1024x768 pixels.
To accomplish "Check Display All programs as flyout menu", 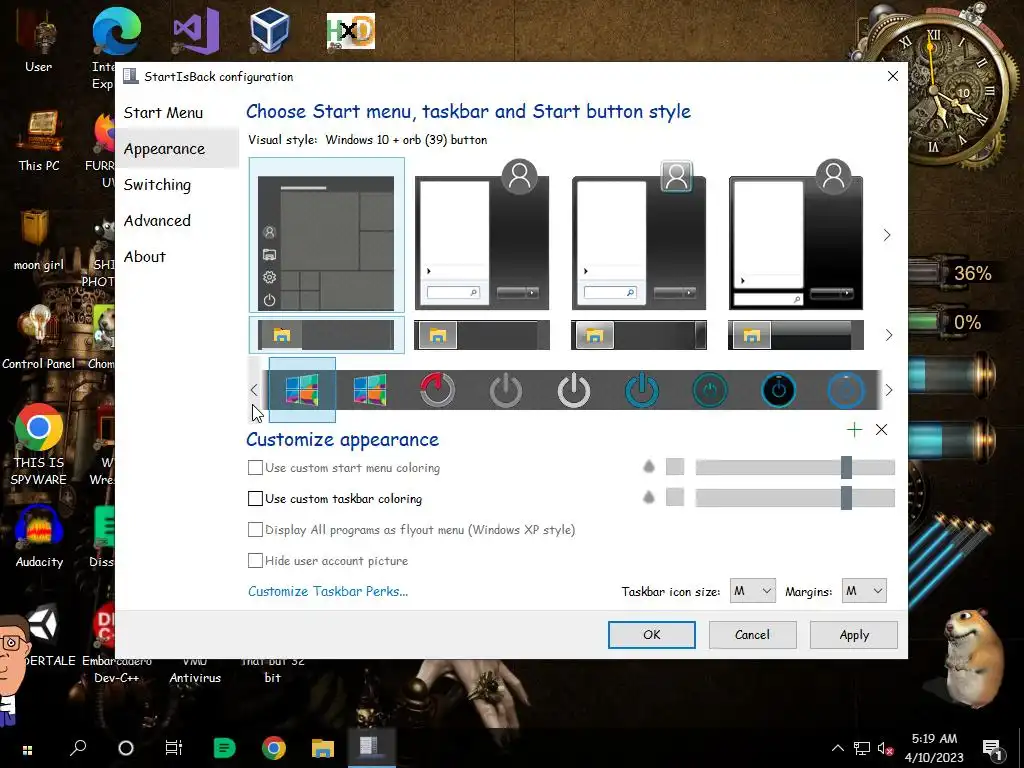I will point(255,530).
